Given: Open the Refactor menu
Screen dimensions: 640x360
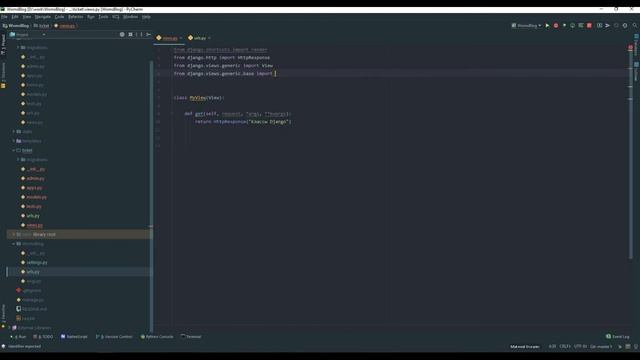Looking at the screenshot, I should (76, 17).
